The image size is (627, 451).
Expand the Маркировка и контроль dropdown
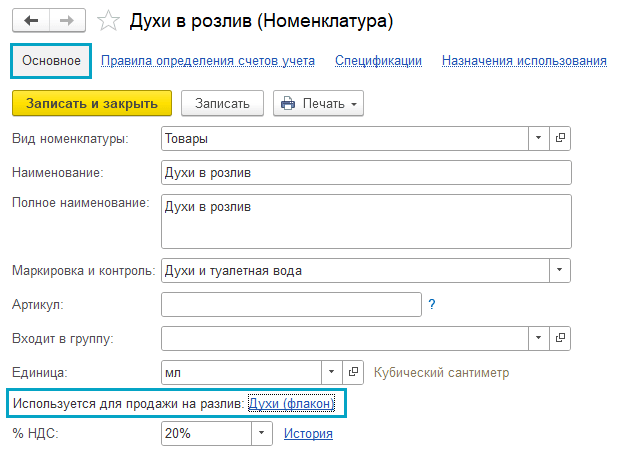[560, 270]
